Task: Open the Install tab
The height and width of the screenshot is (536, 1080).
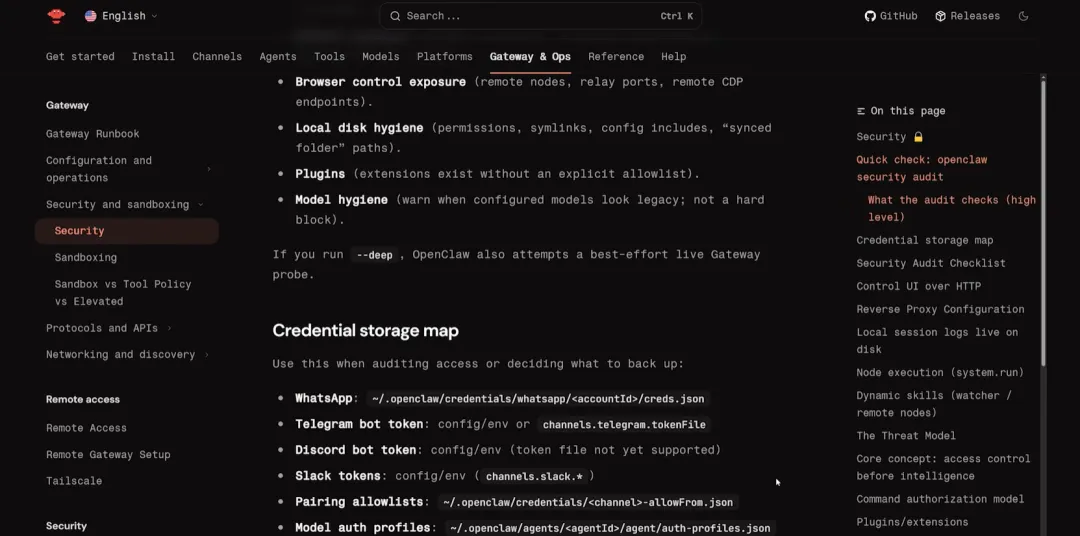Action: [153, 56]
